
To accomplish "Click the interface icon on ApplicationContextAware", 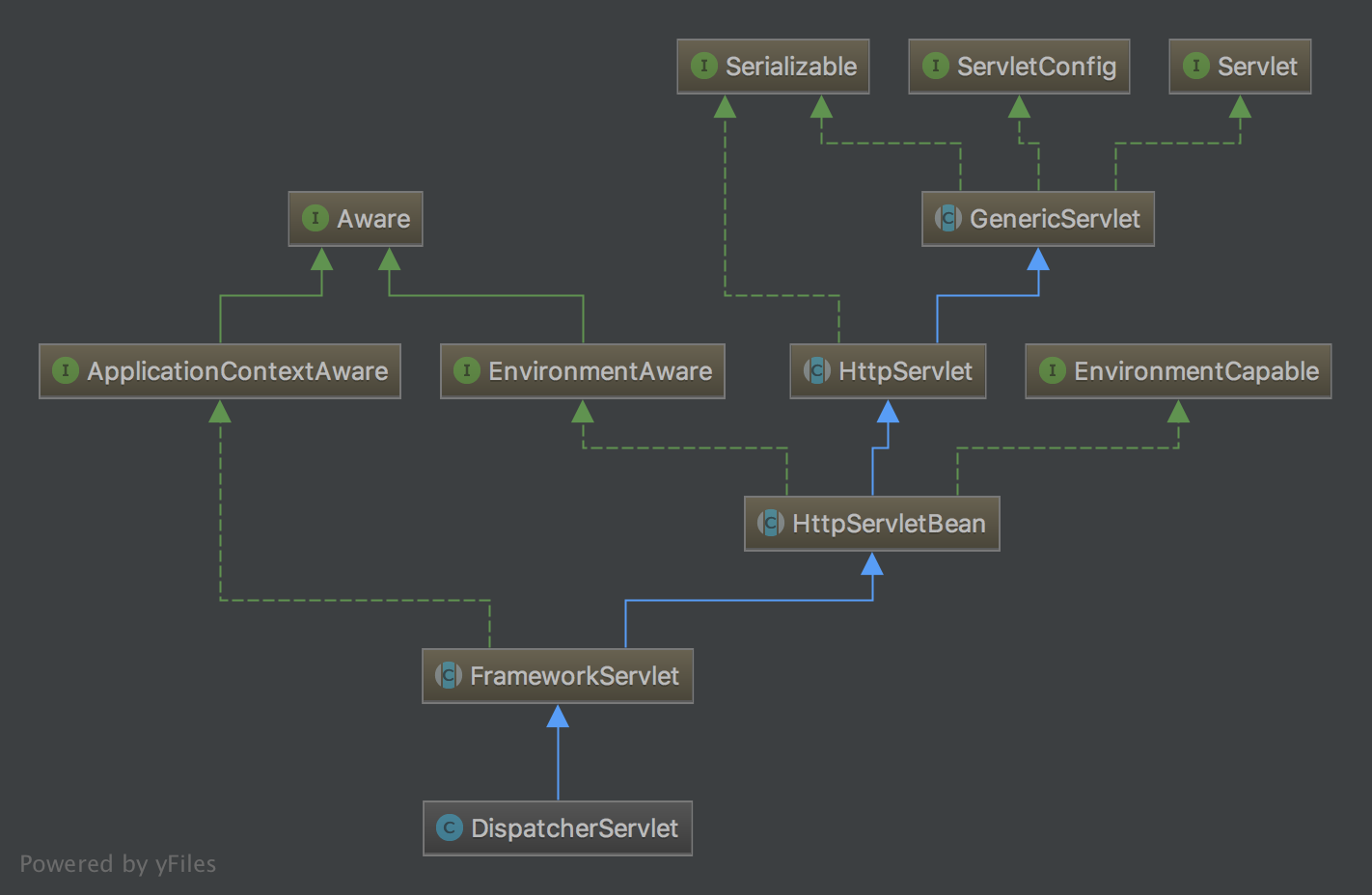I will [66, 370].
